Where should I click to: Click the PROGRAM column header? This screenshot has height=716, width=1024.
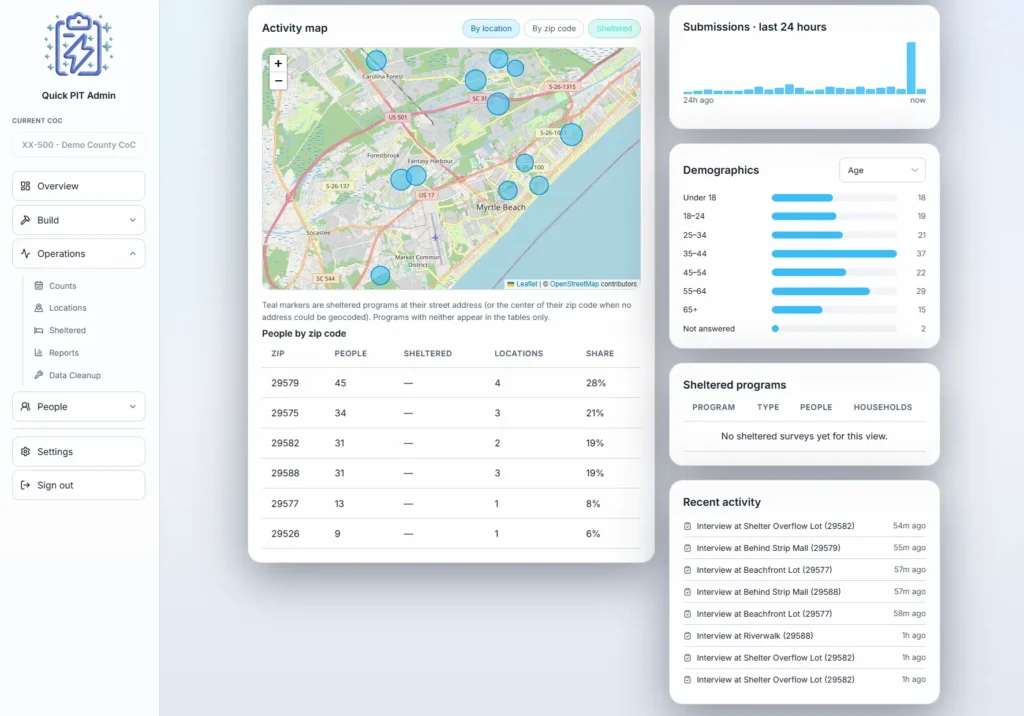click(x=713, y=407)
